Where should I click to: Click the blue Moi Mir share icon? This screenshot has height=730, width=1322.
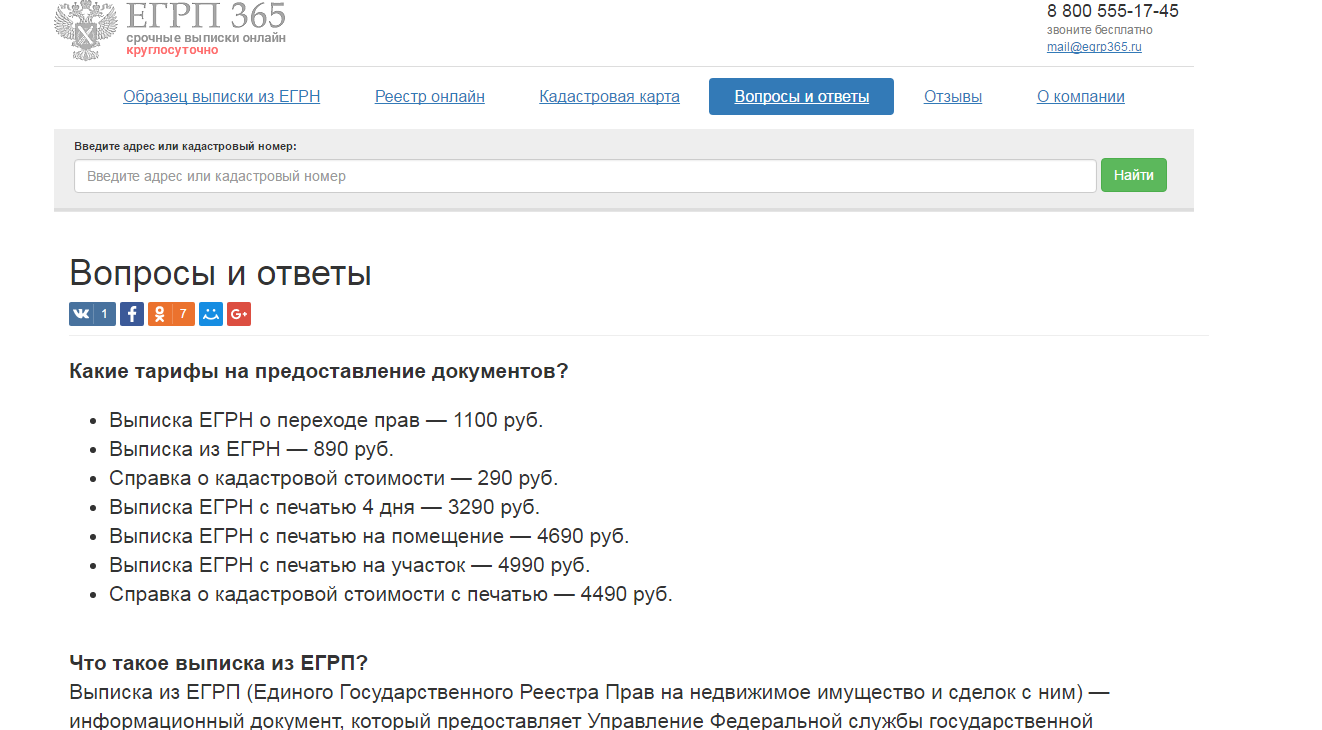tap(211, 314)
